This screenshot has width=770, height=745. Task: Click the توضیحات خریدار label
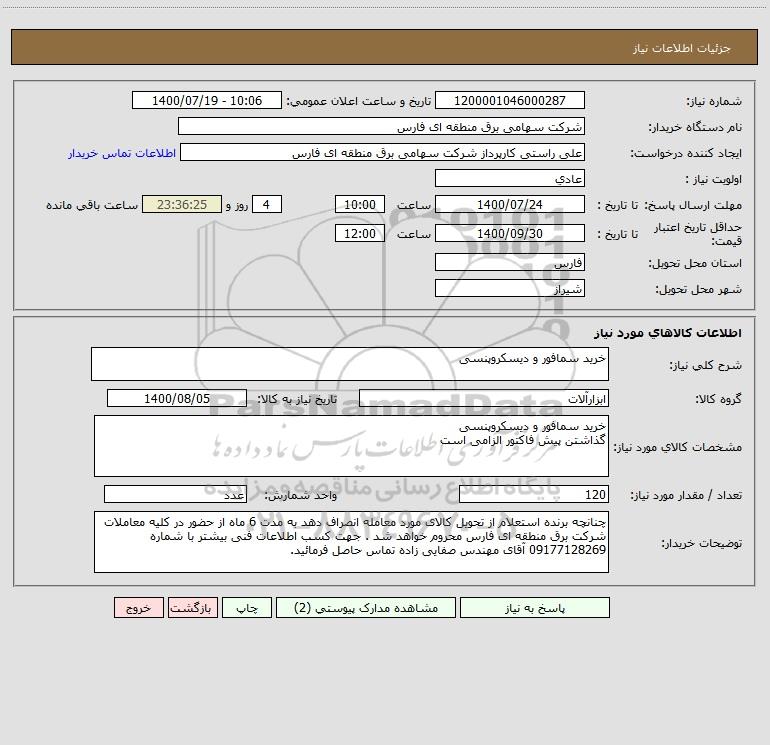point(701,543)
